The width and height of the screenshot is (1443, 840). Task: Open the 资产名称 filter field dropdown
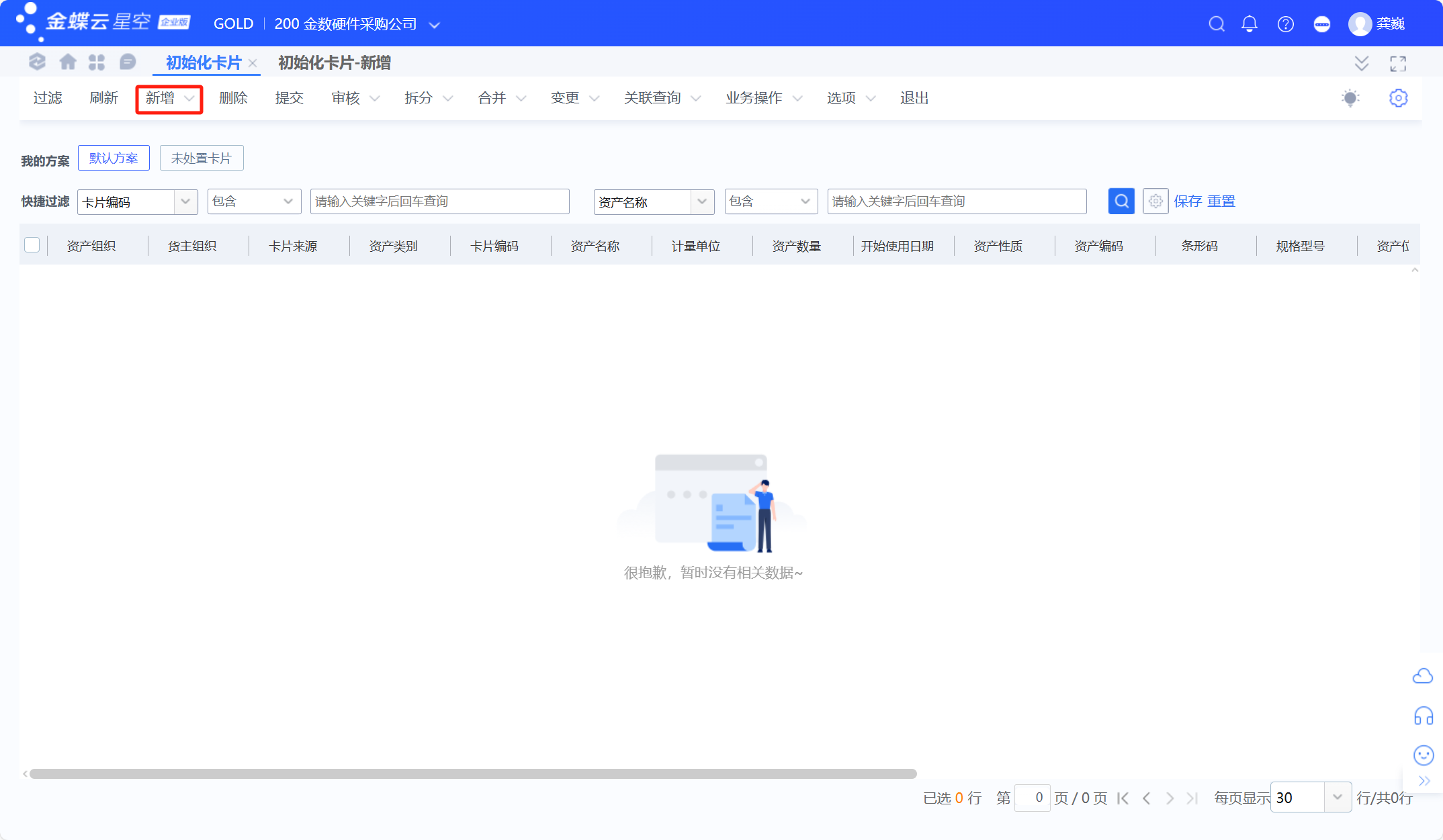click(x=702, y=201)
